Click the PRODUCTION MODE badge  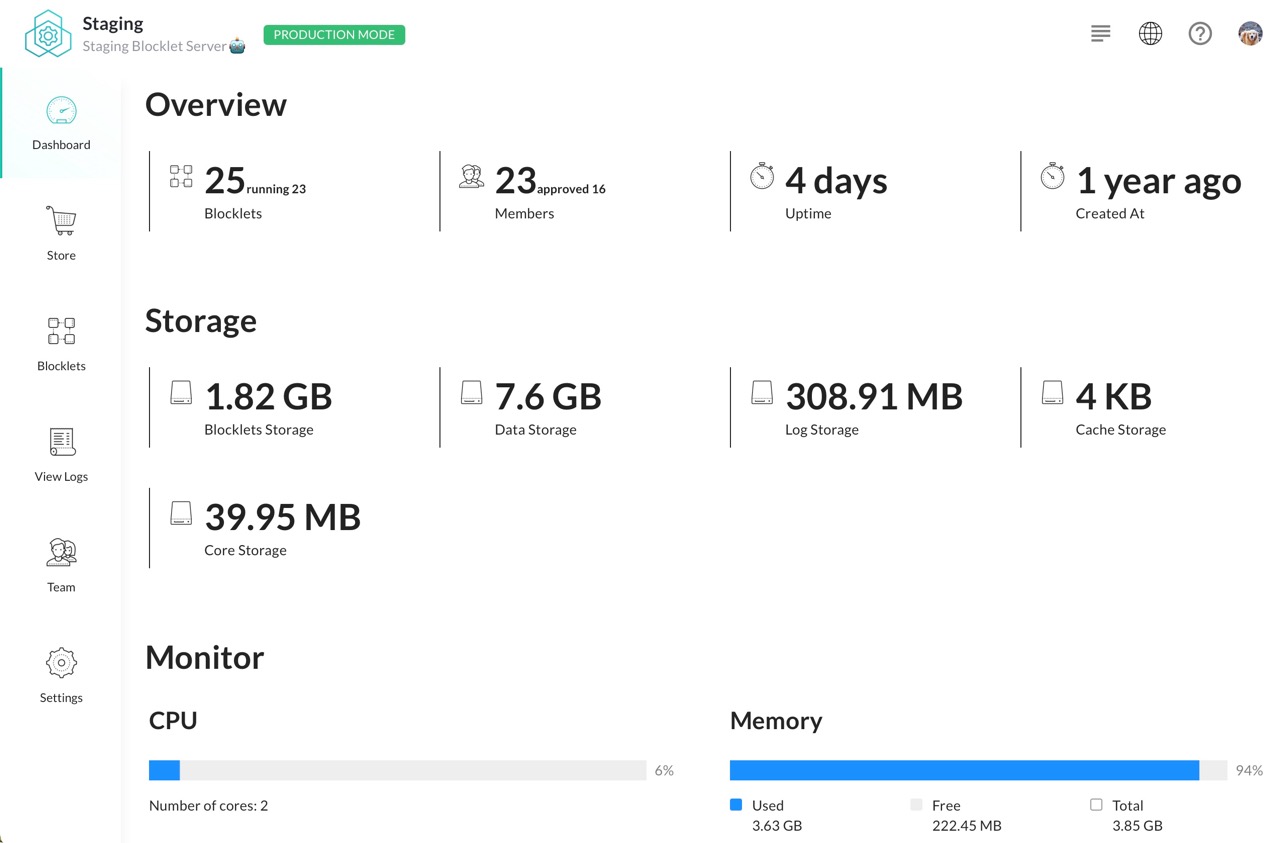click(334, 35)
